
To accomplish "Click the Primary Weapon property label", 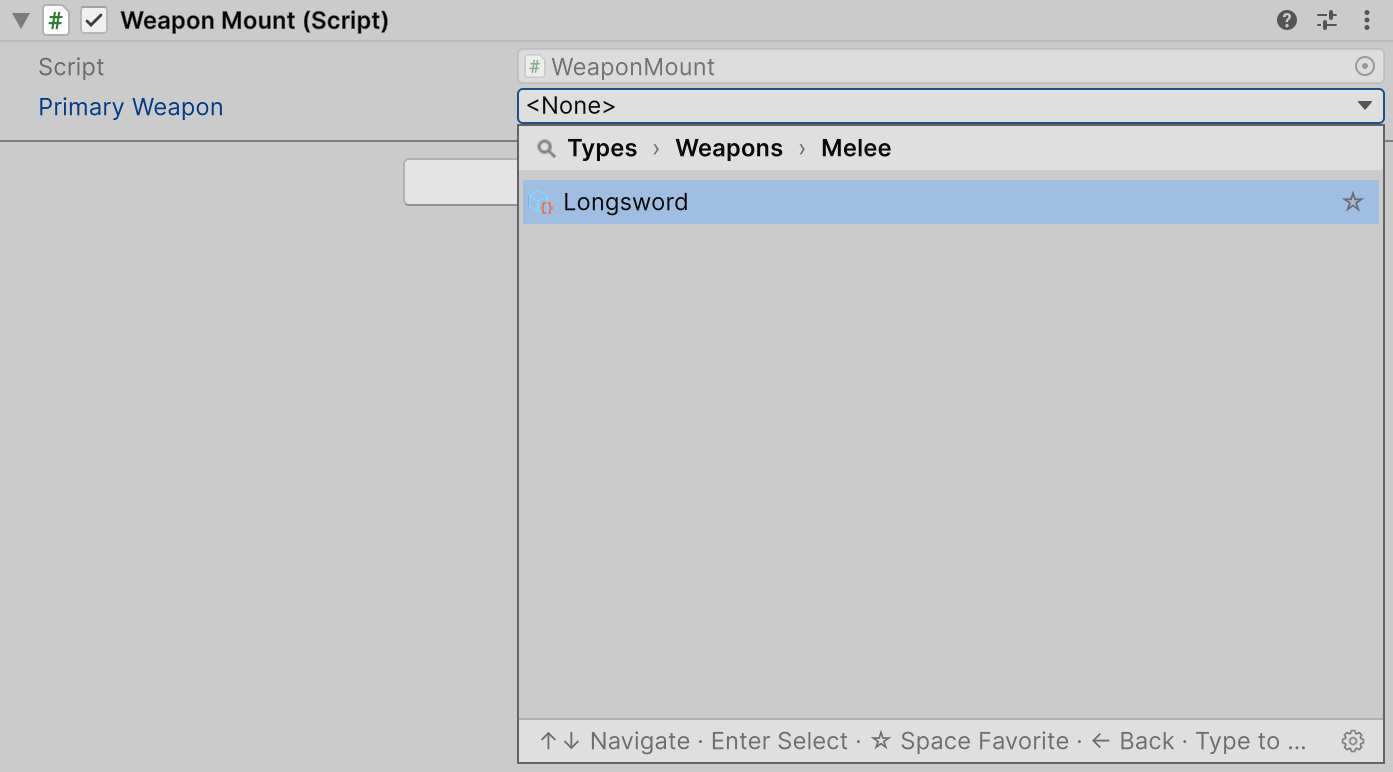I will [131, 107].
